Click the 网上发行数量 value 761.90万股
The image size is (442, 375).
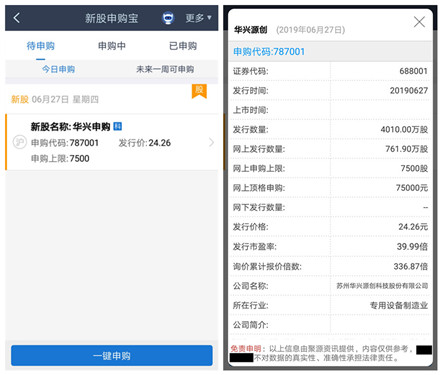[406, 149]
